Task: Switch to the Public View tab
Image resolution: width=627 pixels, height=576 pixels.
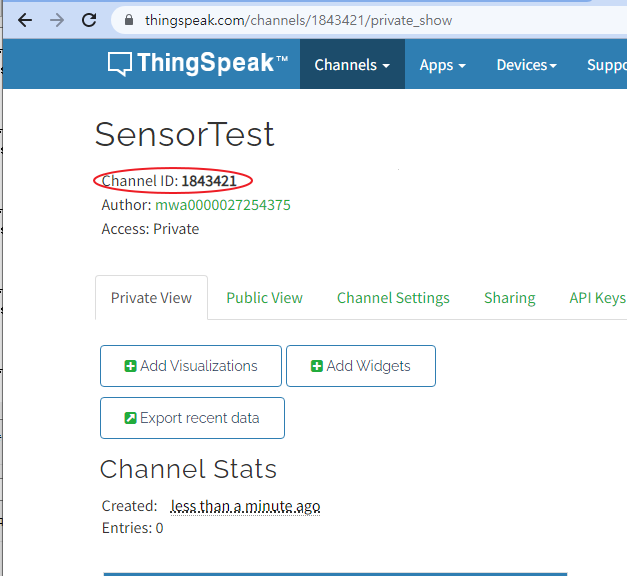Action: [264, 298]
